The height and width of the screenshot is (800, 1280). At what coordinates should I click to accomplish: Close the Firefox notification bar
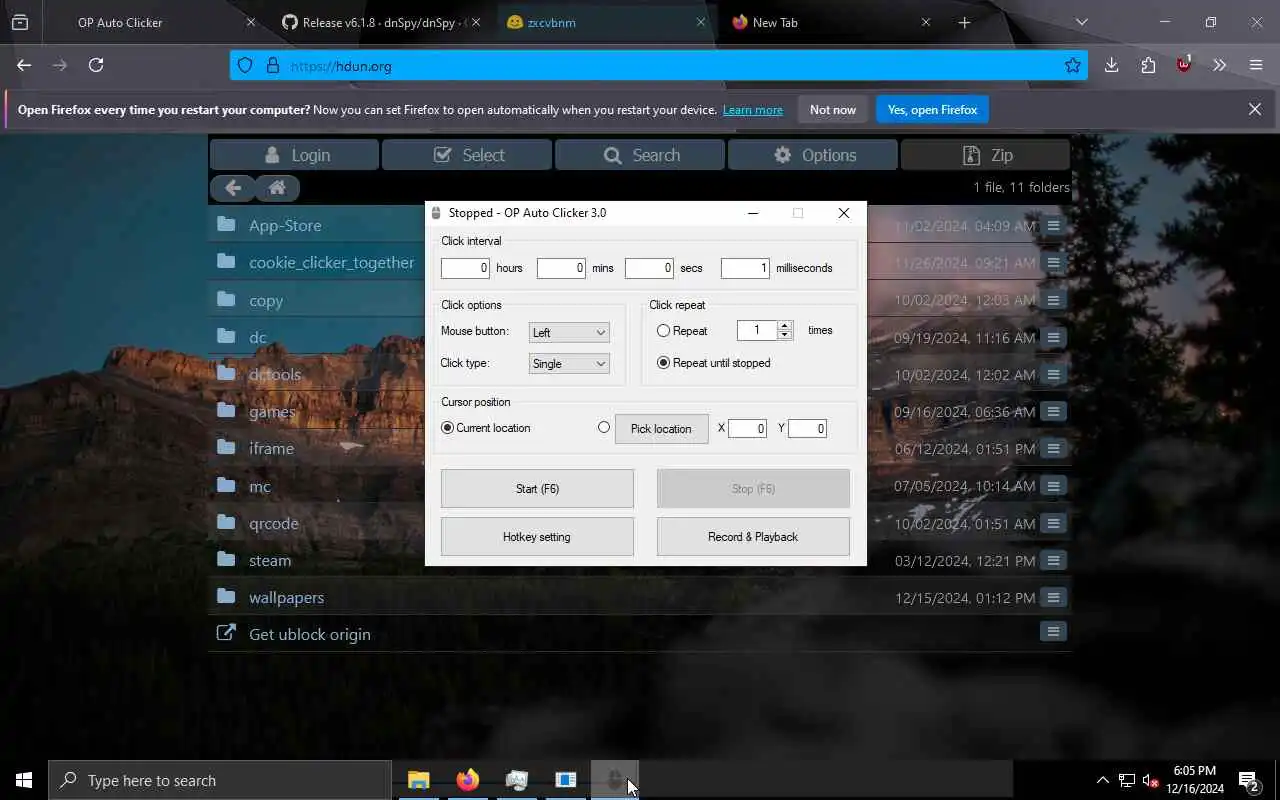pos(1255,109)
